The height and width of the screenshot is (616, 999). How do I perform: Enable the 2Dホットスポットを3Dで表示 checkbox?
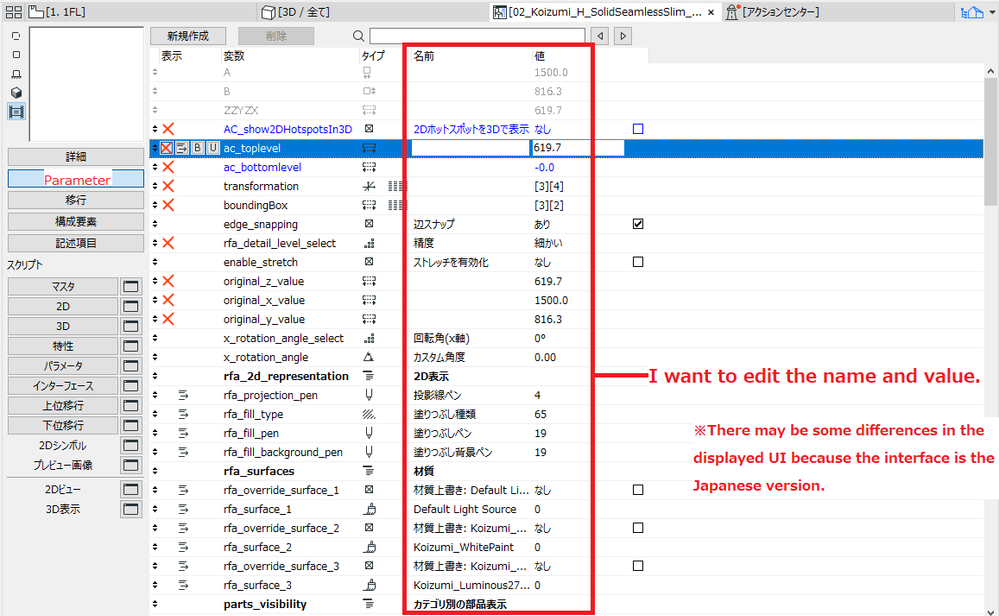(x=637, y=129)
